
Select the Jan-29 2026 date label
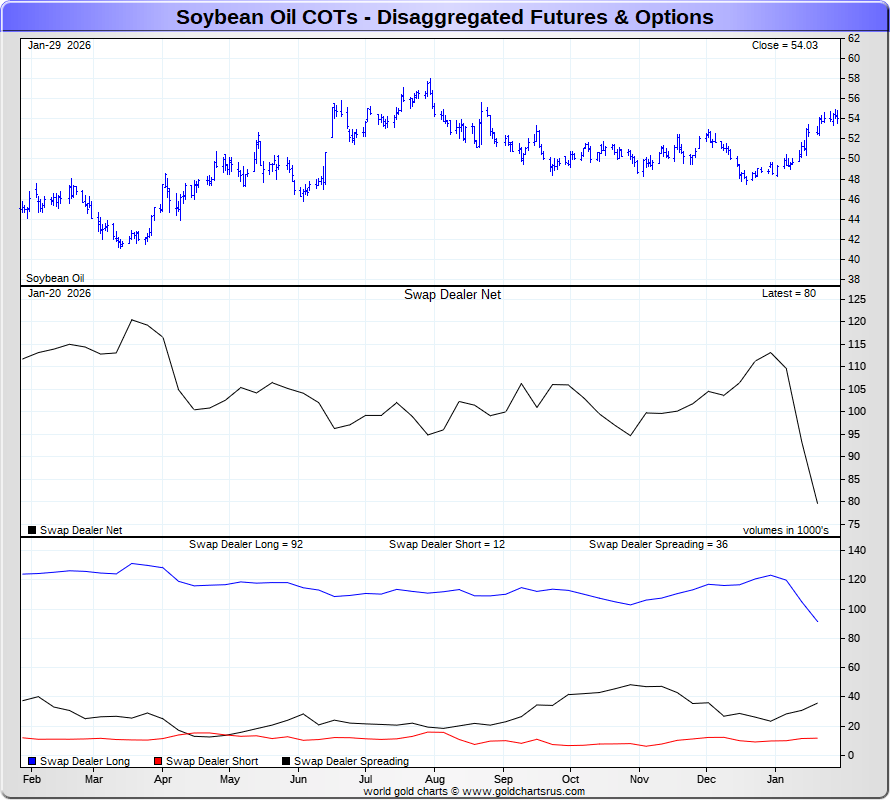[x=59, y=46]
